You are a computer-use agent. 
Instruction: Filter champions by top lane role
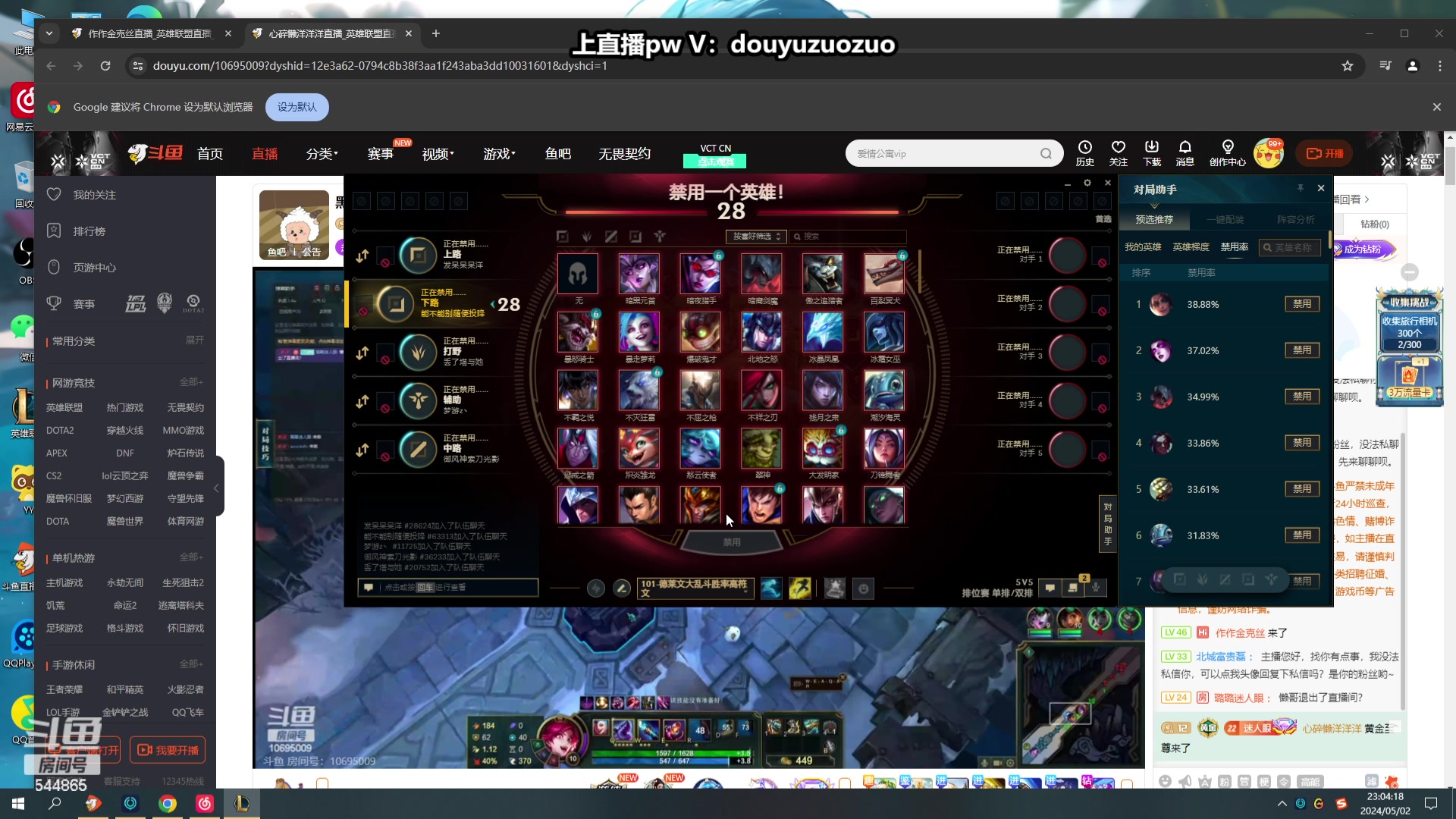pos(562,237)
